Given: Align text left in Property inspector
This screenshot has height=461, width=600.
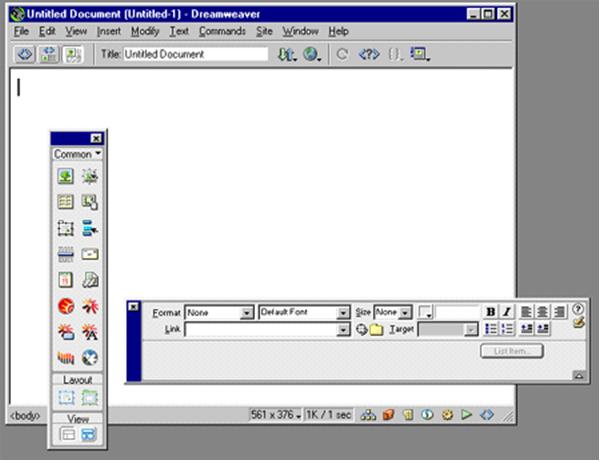Looking at the screenshot, I should coord(526,312).
